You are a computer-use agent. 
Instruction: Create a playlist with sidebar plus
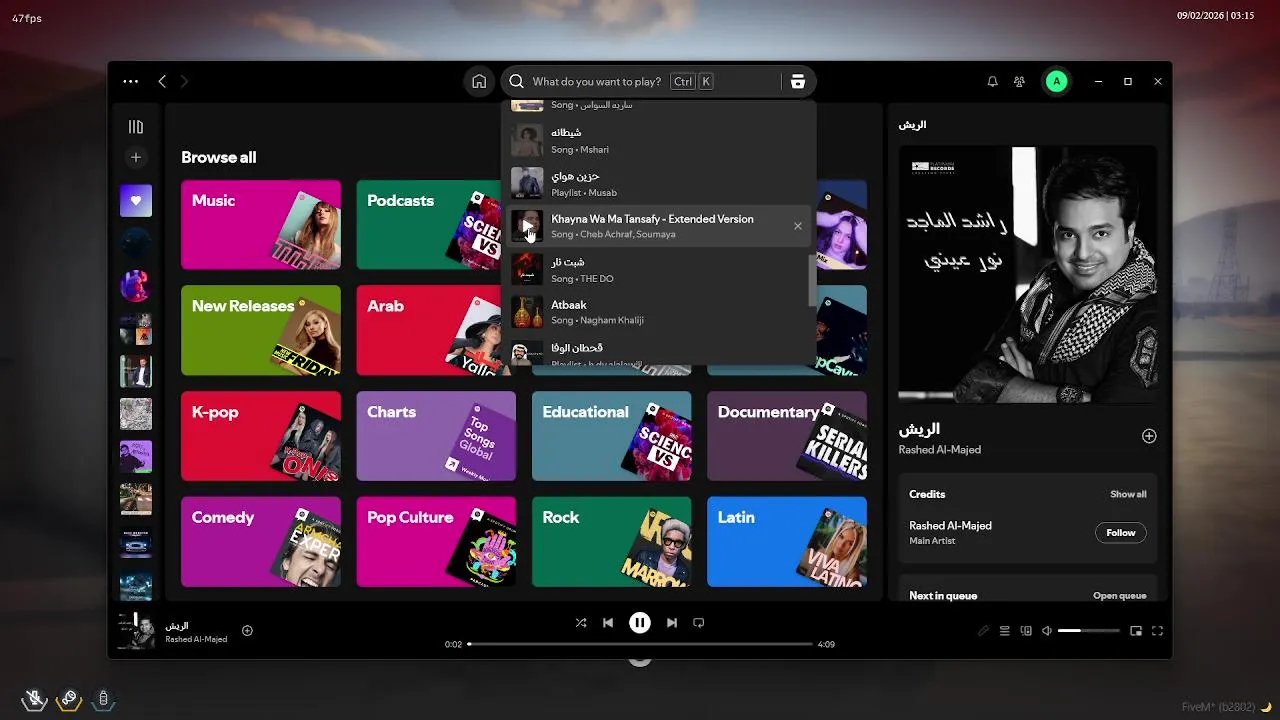136,157
